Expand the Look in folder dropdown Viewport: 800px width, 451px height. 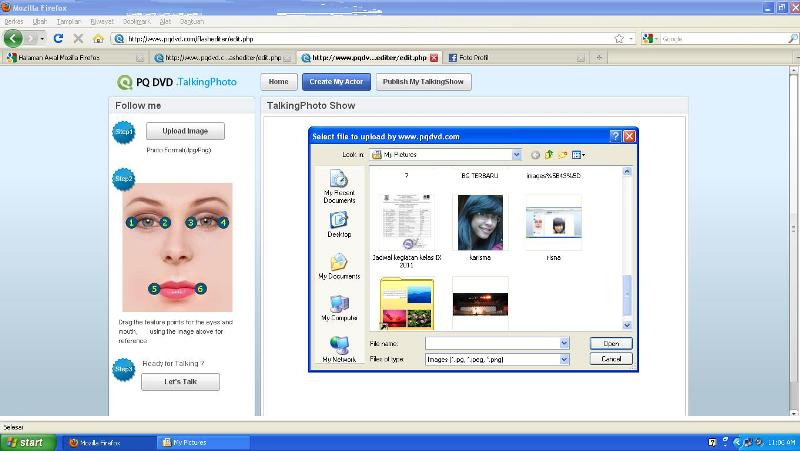tap(517, 155)
